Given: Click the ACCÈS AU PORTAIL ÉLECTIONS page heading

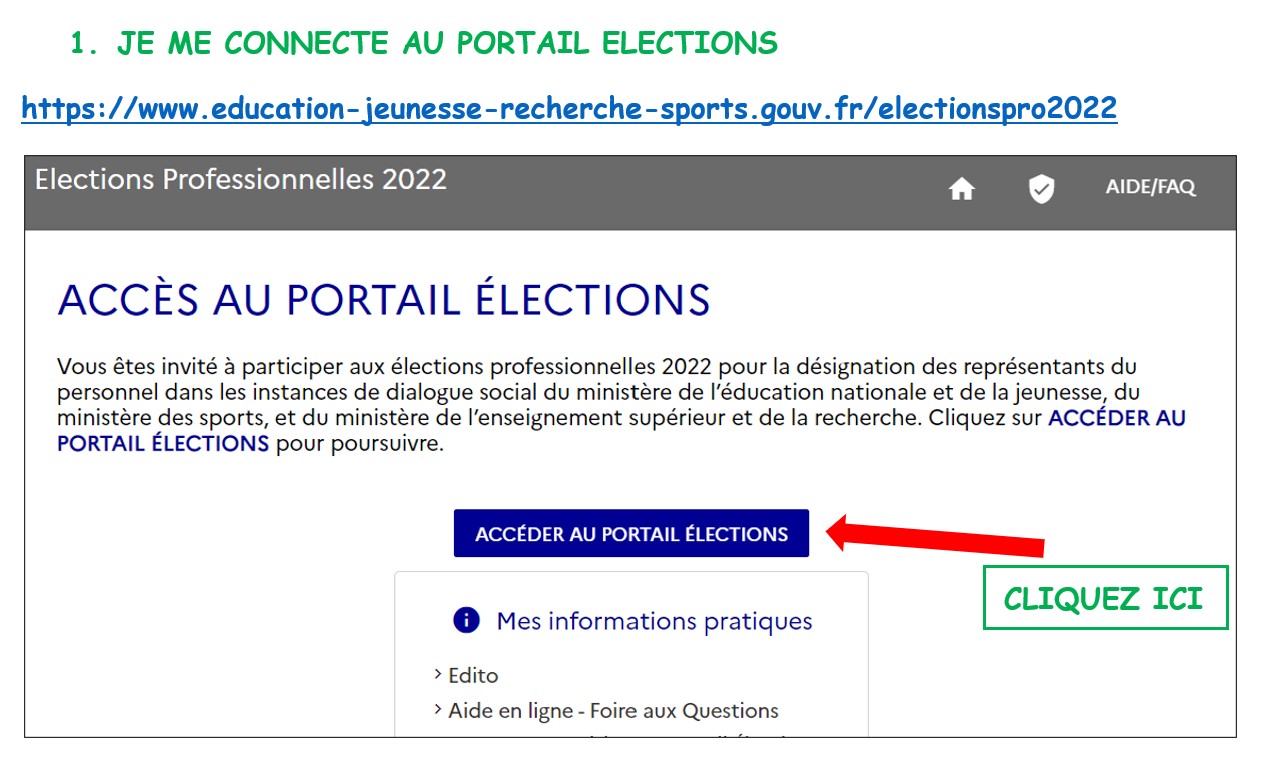Looking at the screenshot, I should [x=384, y=300].
